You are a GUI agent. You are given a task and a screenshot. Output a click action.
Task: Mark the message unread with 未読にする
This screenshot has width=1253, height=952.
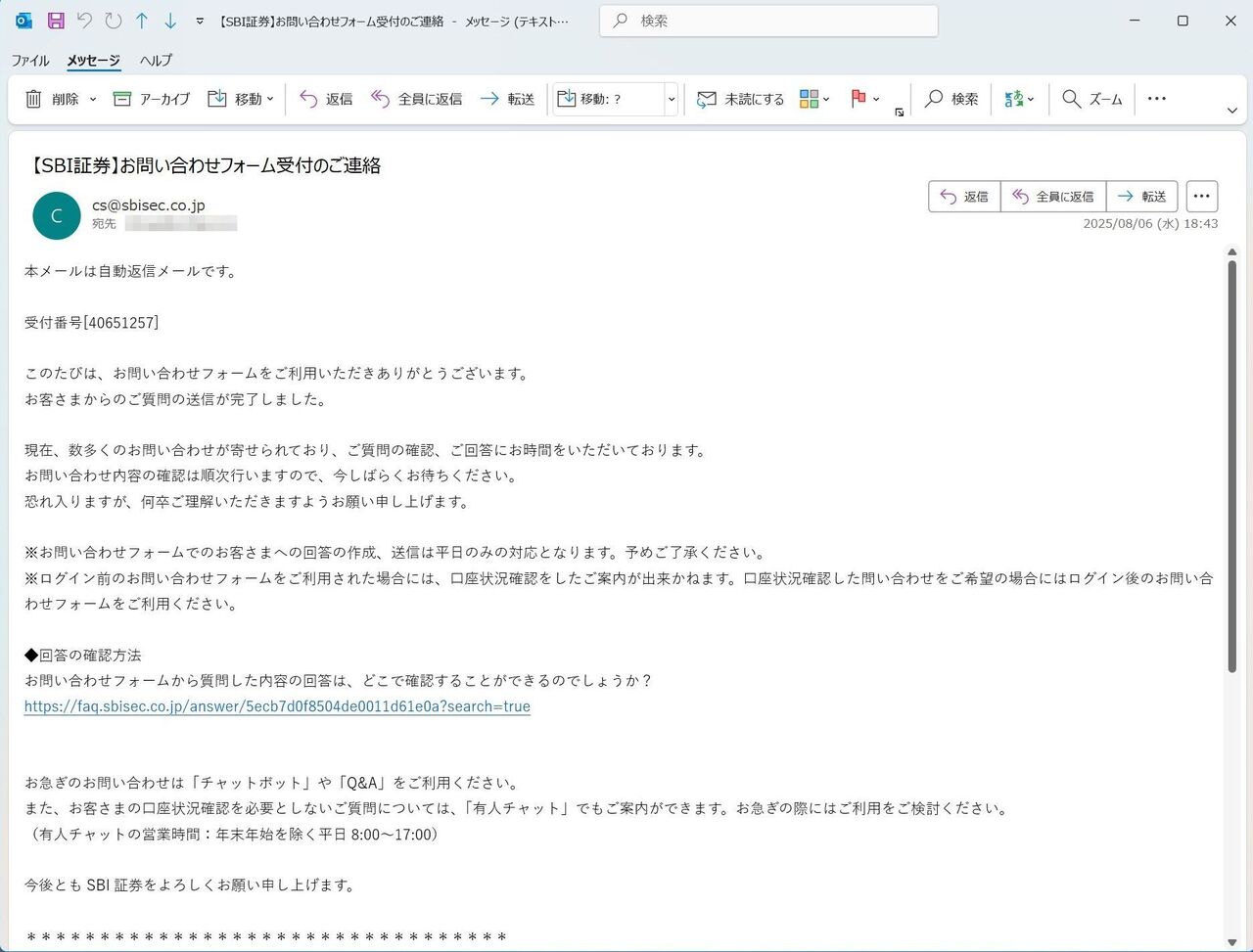(740, 99)
